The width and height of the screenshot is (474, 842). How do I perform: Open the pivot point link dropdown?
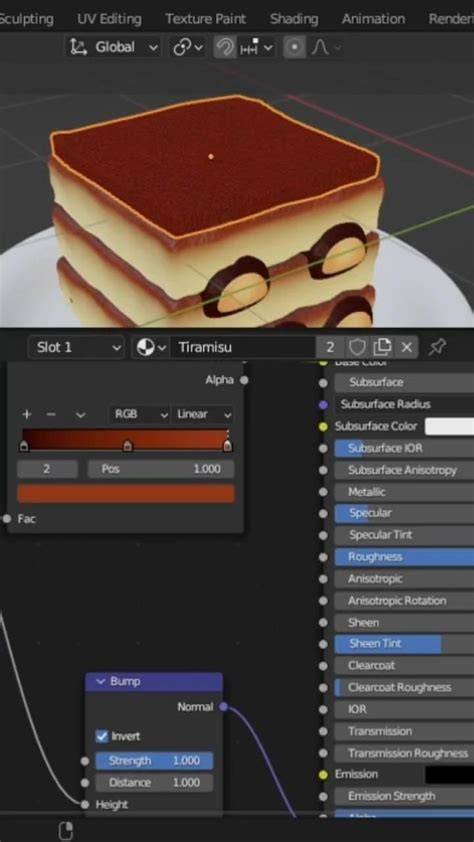(x=187, y=47)
